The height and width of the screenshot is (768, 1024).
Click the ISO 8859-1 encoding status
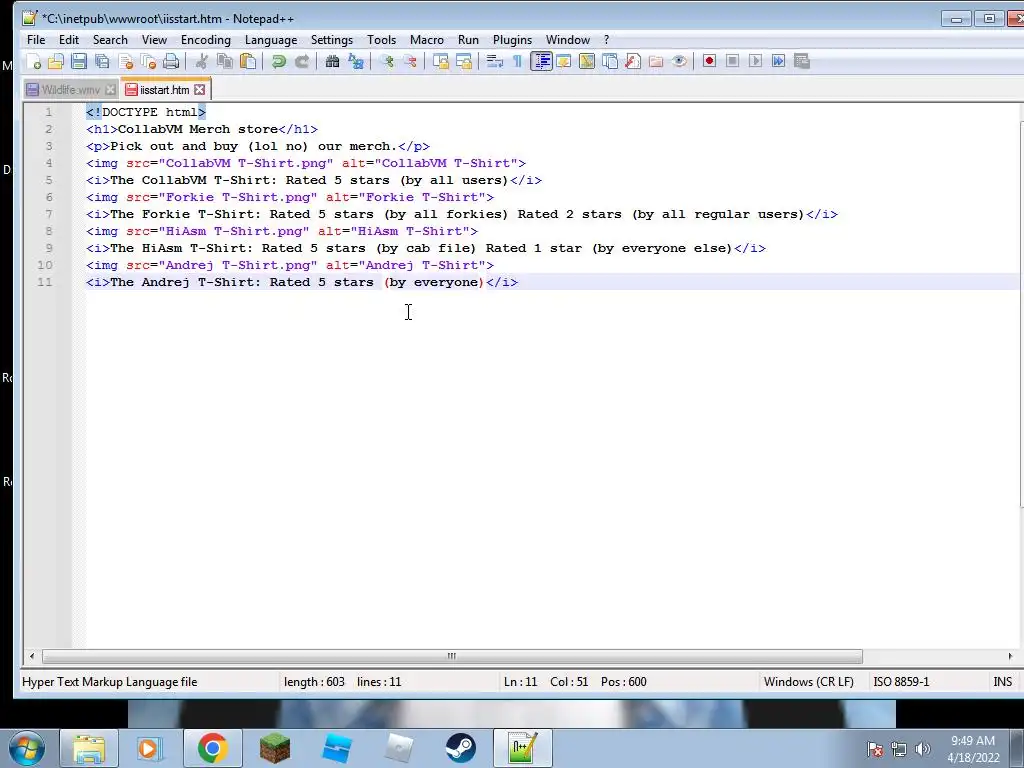tap(901, 682)
